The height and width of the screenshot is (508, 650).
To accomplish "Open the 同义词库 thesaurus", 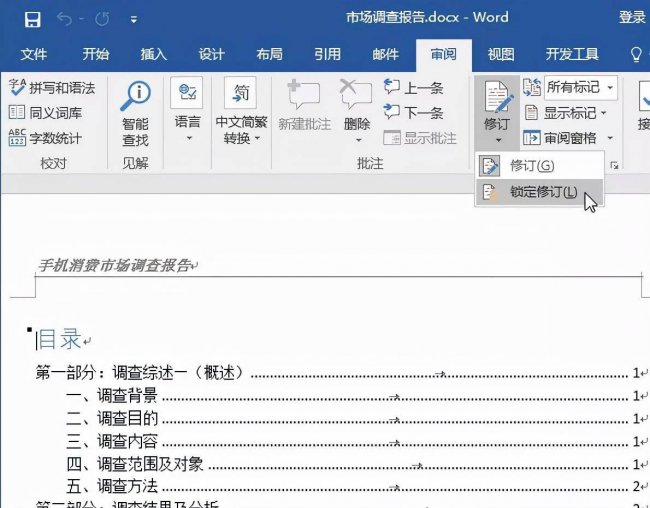I will pyautogui.click(x=46, y=113).
